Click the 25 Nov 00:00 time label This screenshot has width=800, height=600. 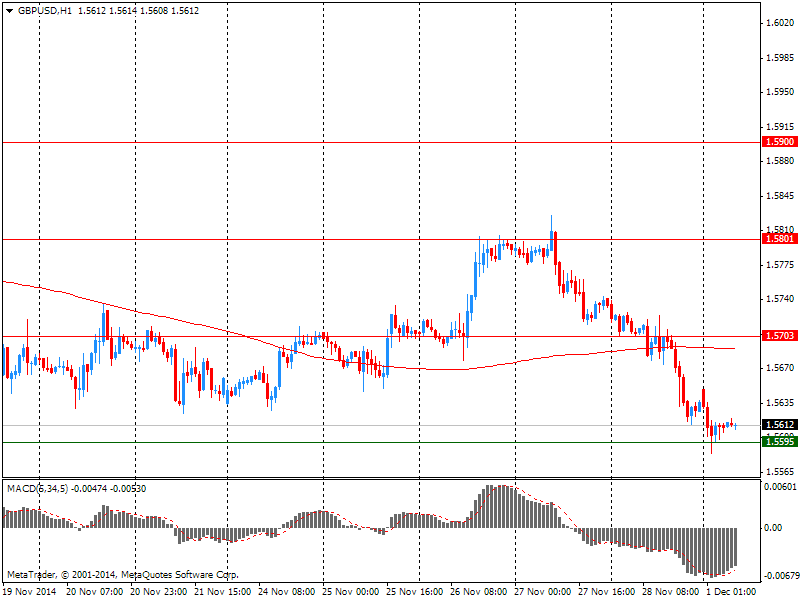(x=351, y=591)
